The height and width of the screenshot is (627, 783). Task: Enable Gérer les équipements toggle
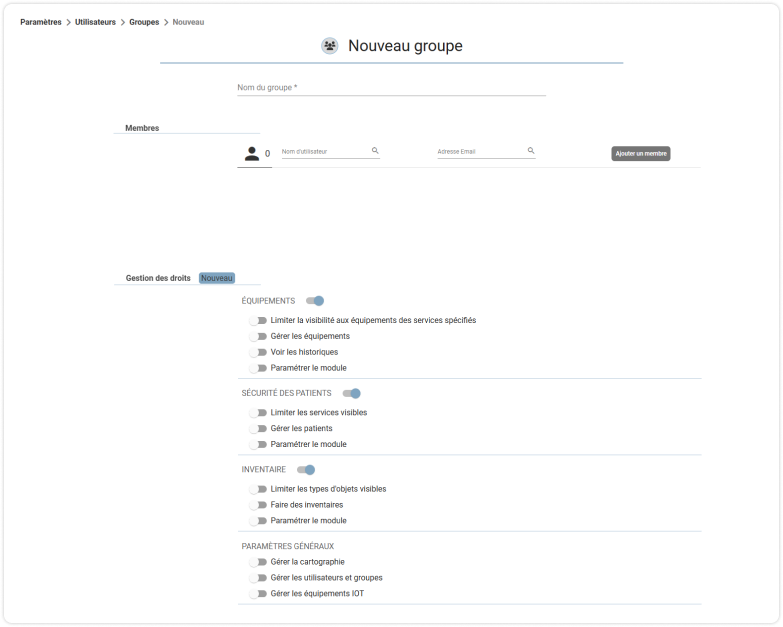pyautogui.click(x=258, y=336)
